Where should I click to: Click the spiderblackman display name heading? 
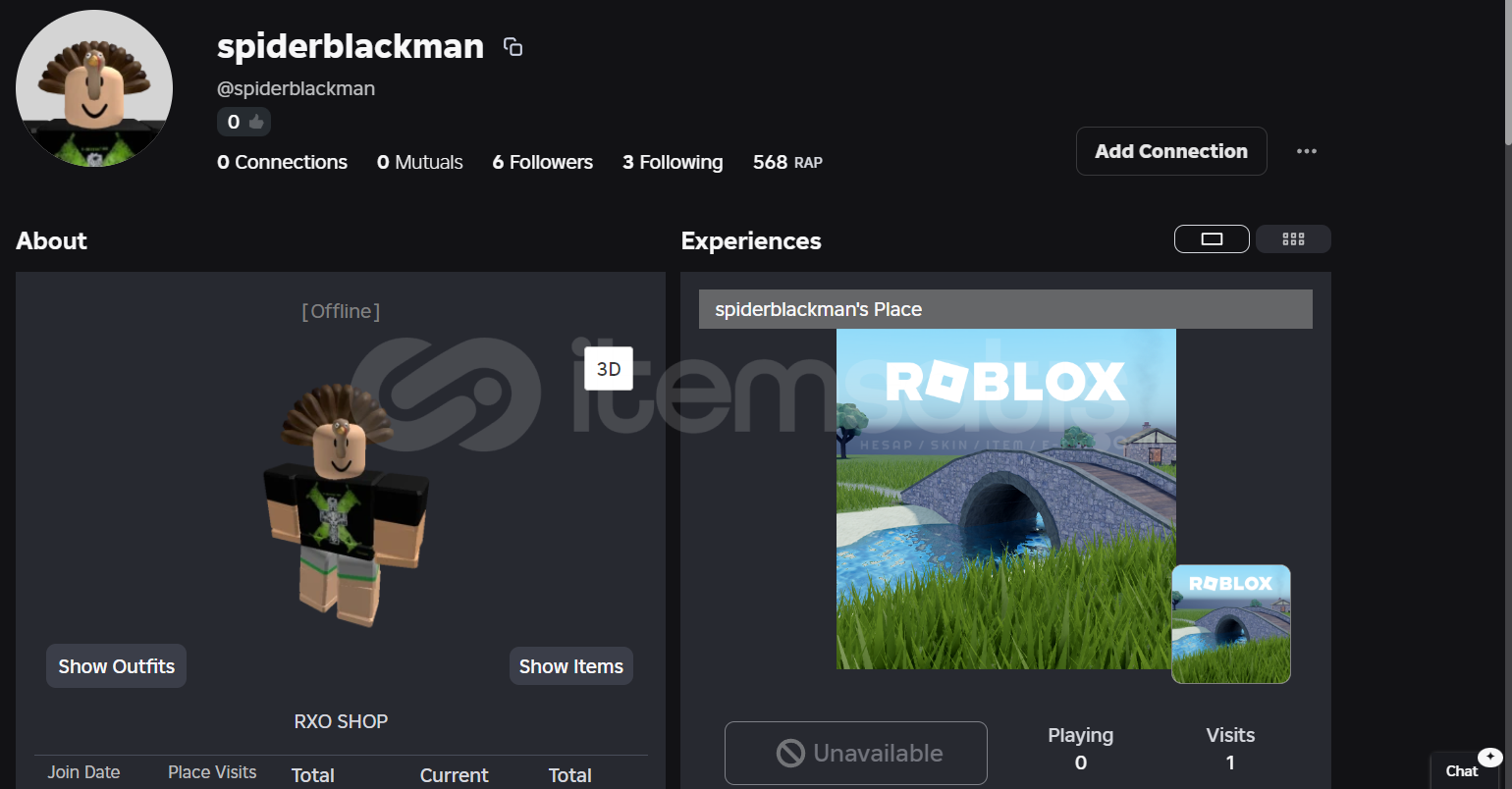pyautogui.click(x=351, y=46)
